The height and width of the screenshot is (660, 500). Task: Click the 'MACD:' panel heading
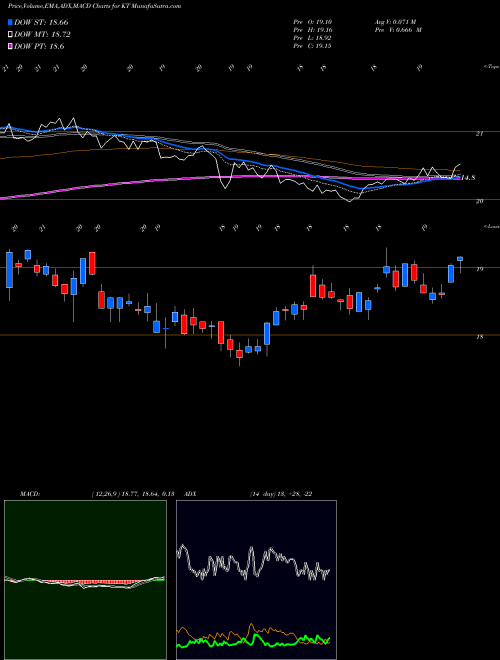pos(29,494)
